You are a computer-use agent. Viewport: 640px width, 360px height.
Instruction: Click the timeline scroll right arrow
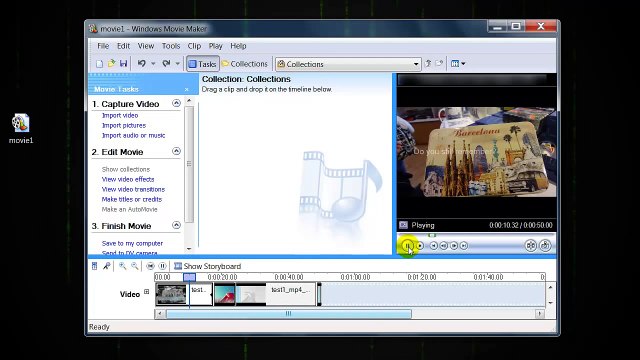point(540,313)
